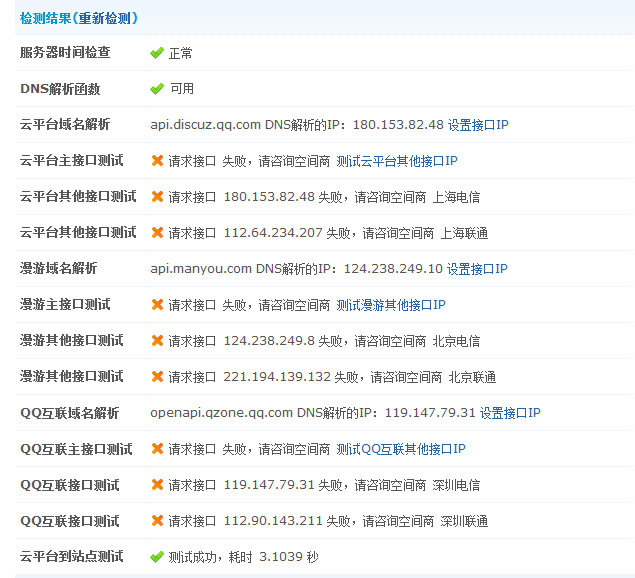This screenshot has width=635, height=578.
Task: Click fail icon for 180.153.82.48 上海电信 row
Action: [157, 197]
